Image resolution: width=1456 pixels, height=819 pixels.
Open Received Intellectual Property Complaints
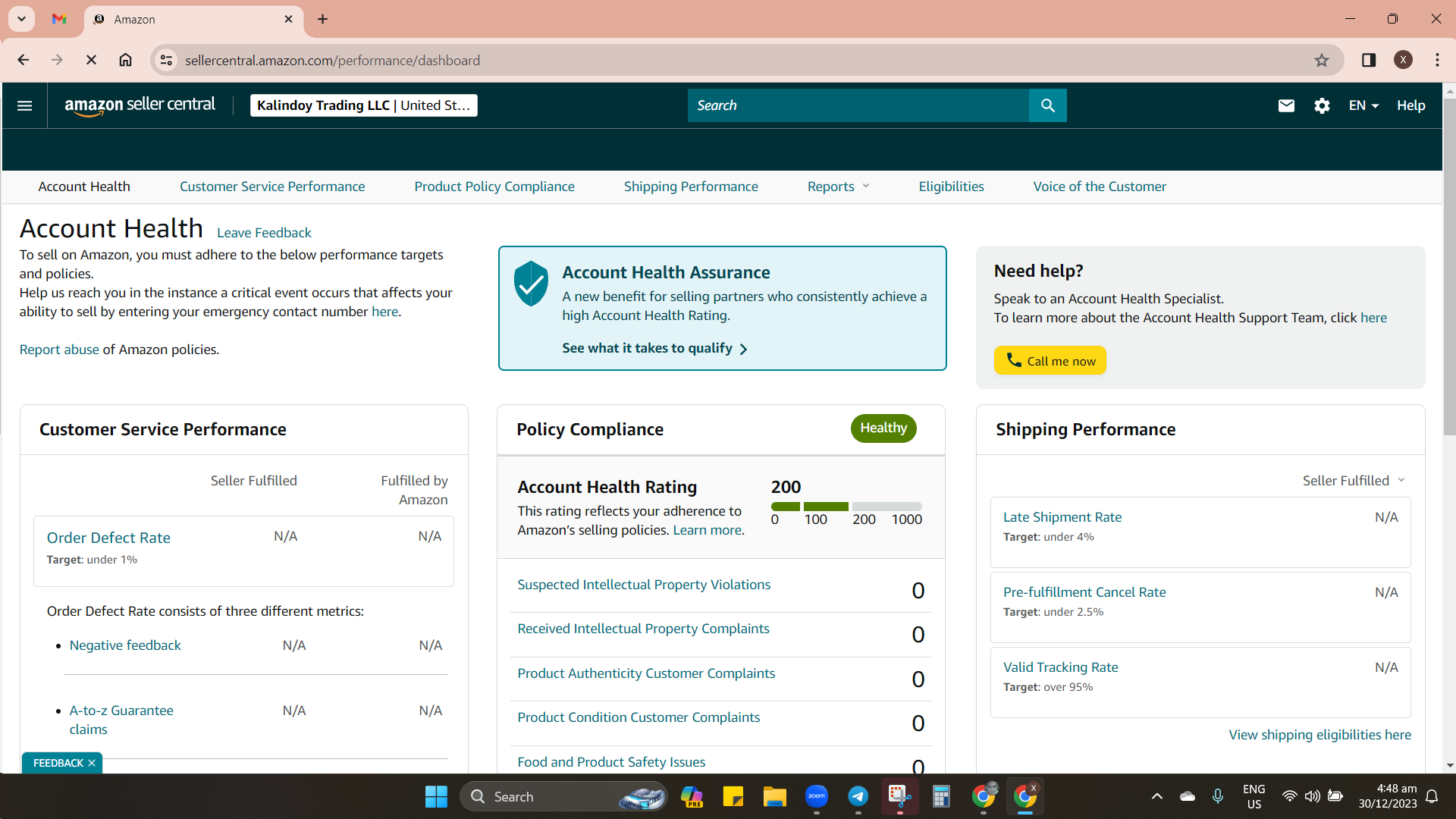point(643,629)
